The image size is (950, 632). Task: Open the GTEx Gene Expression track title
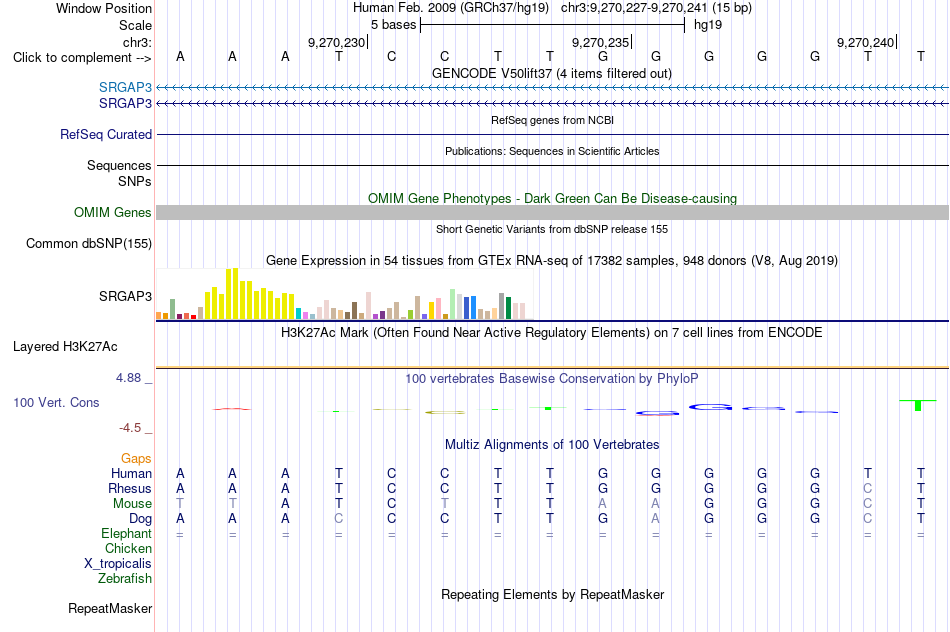point(552,261)
